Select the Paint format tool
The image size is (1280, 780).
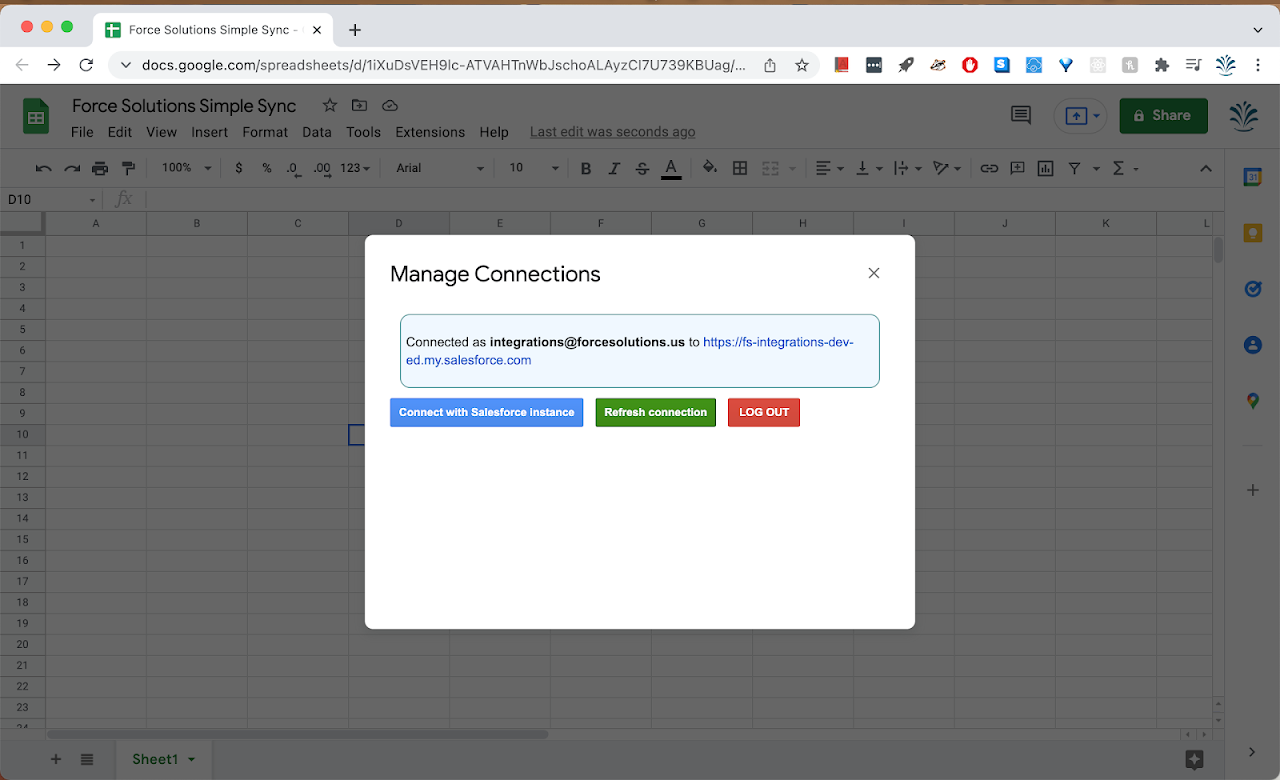(128, 168)
